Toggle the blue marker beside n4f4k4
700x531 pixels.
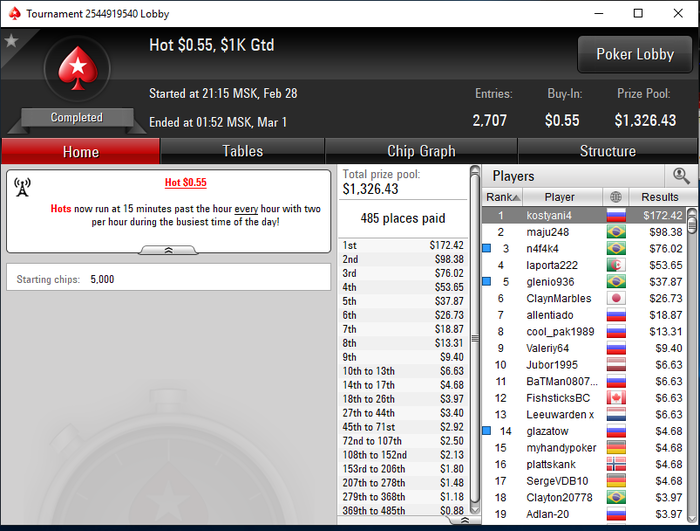click(487, 248)
